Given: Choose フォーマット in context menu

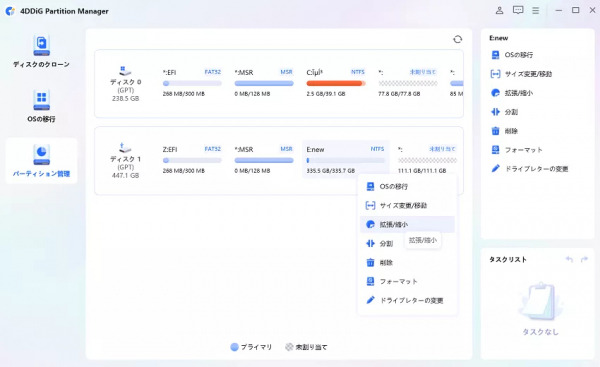Looking at the screenshot, I should point(407,281).
